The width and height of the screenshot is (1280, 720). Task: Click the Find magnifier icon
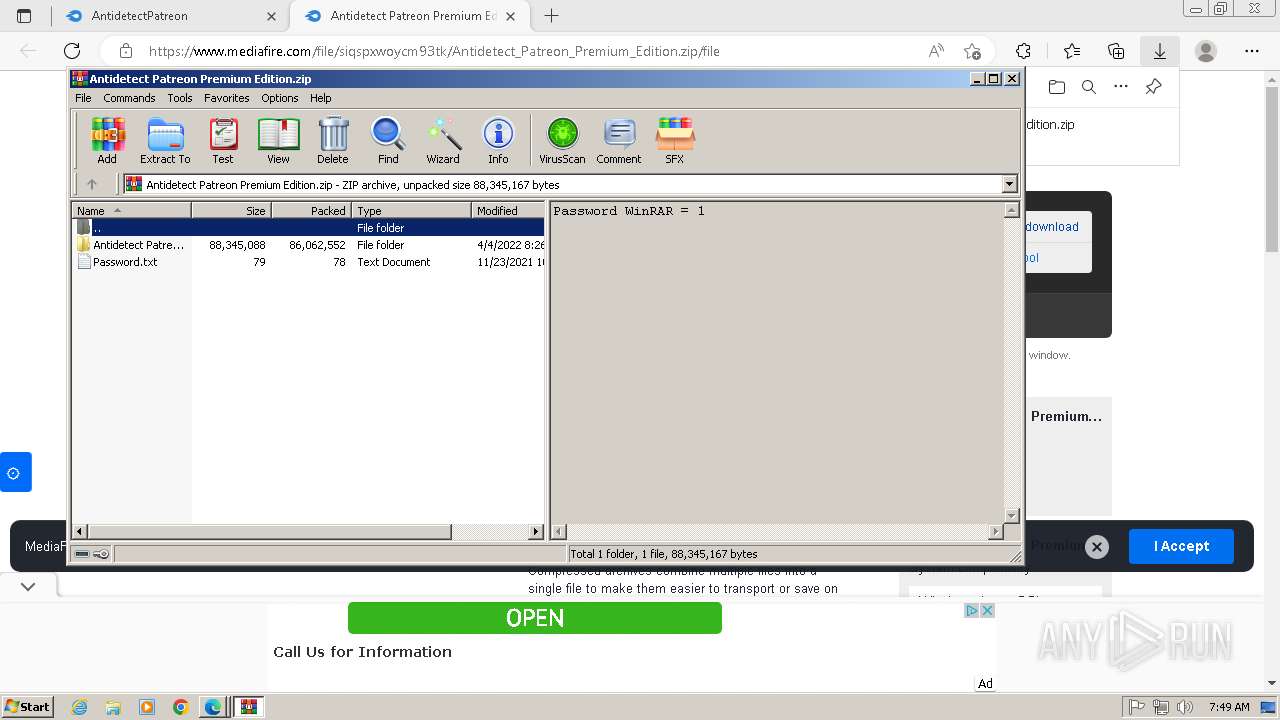388,140
